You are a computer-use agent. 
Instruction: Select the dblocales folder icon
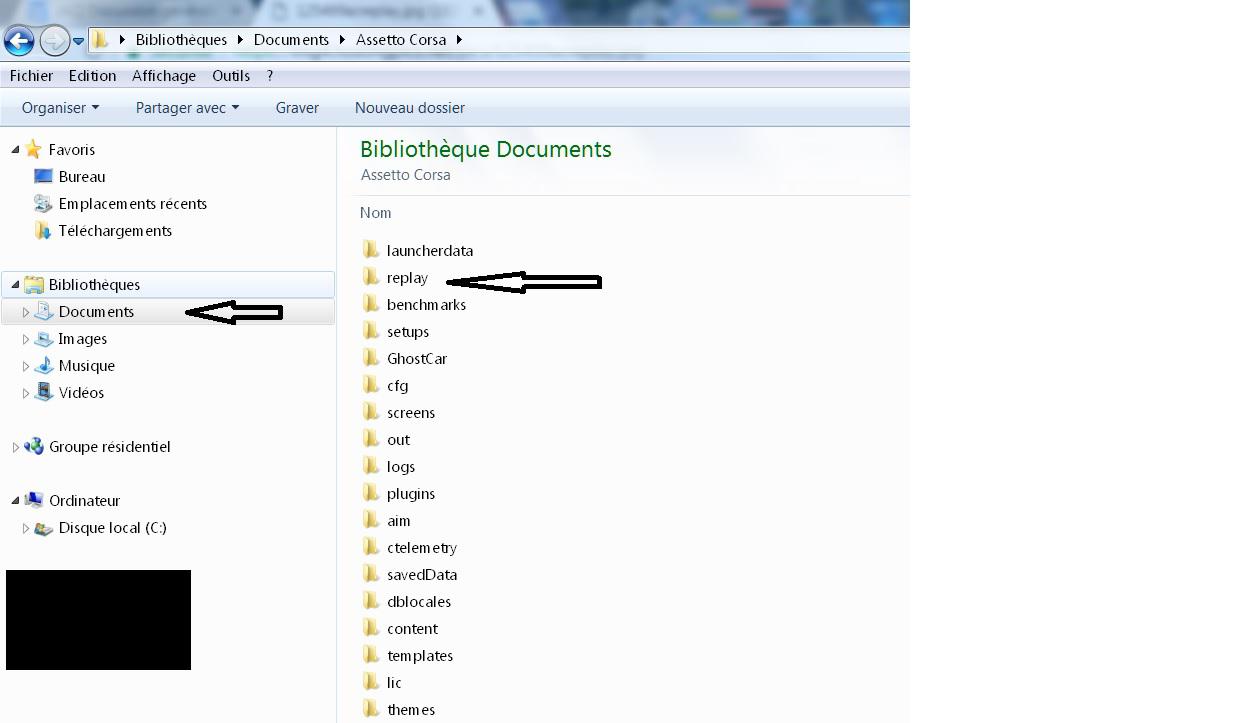click(371, 601)
